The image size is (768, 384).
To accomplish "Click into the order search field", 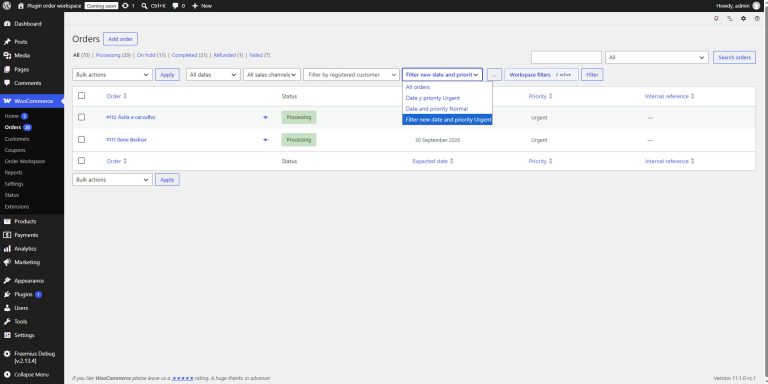I will (566, 57).
